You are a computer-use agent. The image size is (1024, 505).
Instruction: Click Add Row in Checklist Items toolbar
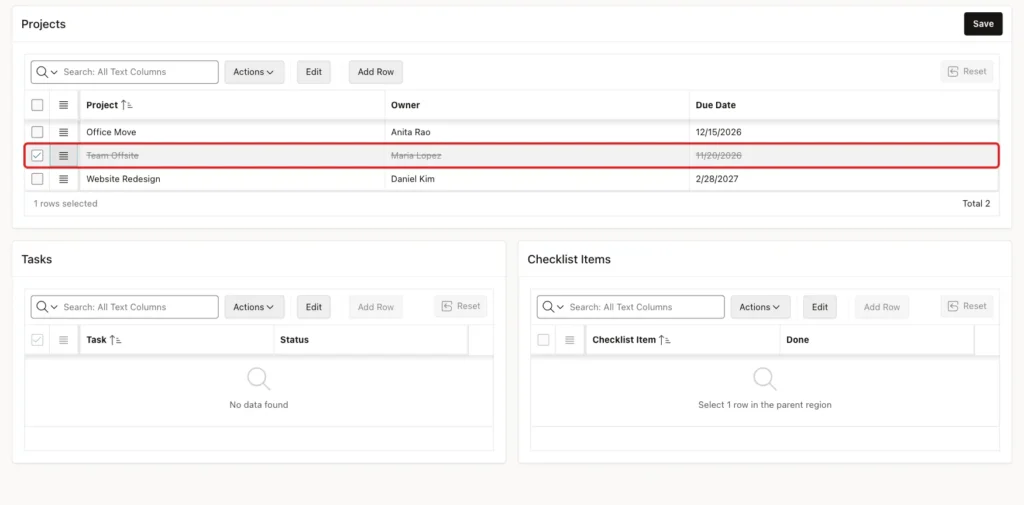point(882,307)
